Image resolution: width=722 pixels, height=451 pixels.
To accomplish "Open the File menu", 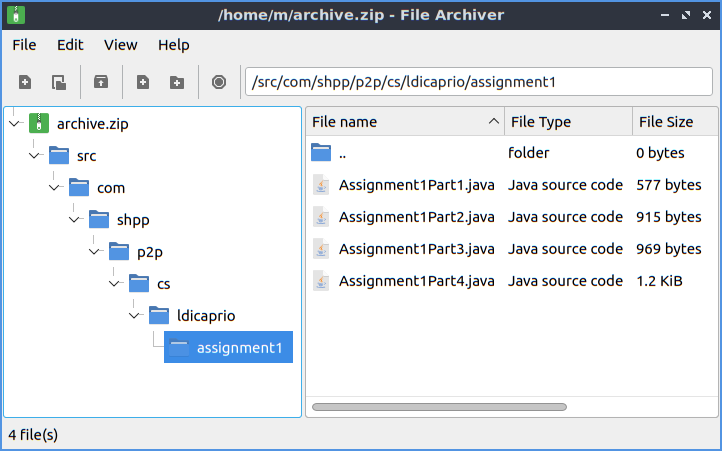I will [x=24, y=45].
